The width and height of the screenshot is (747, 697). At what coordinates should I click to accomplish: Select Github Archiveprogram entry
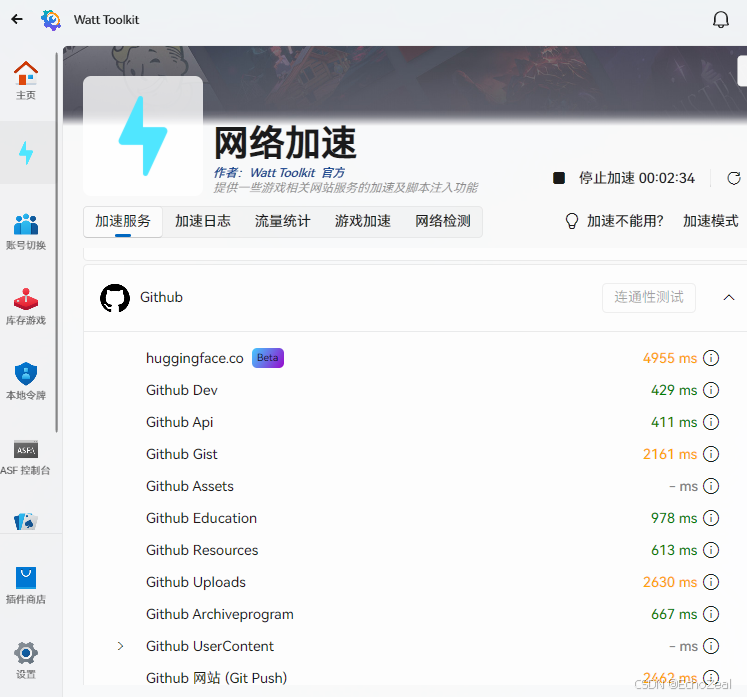pos(220,614)
